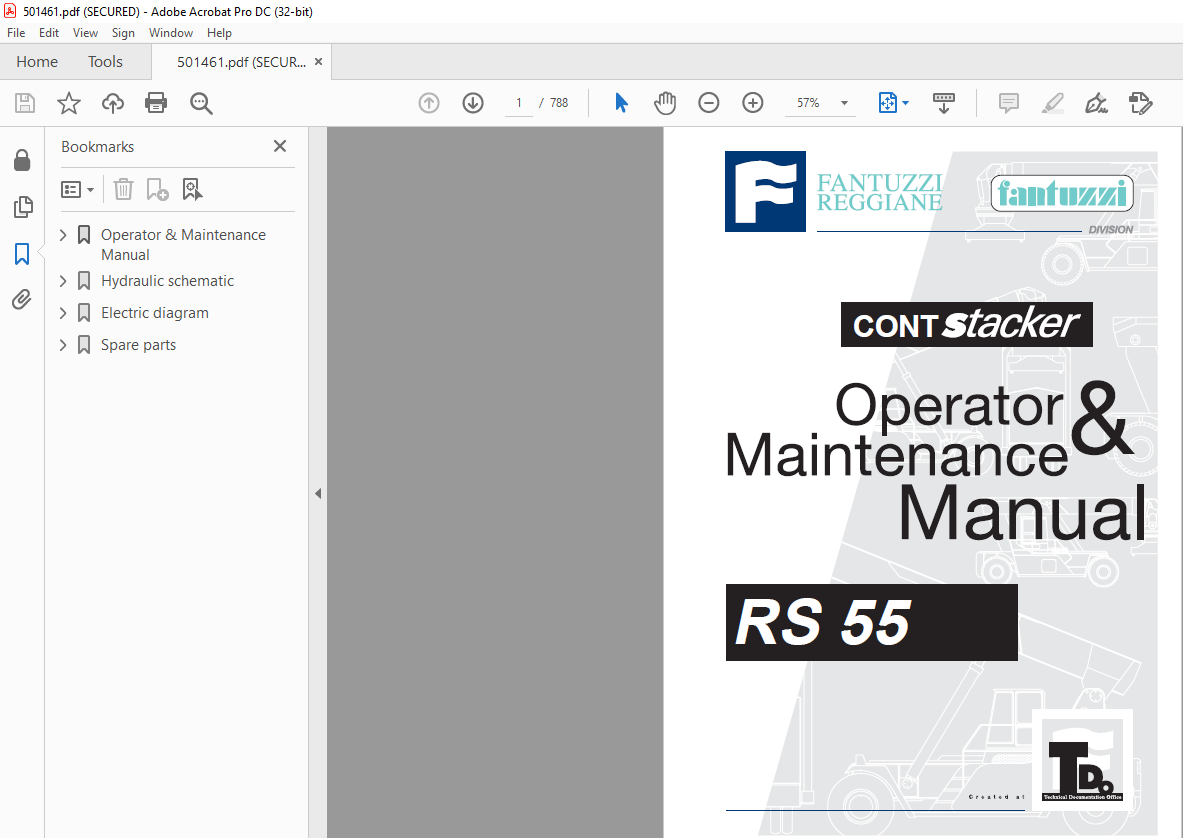Expand the Electric diagram bookmark
1183x838 pixels.
coord(63,313)
